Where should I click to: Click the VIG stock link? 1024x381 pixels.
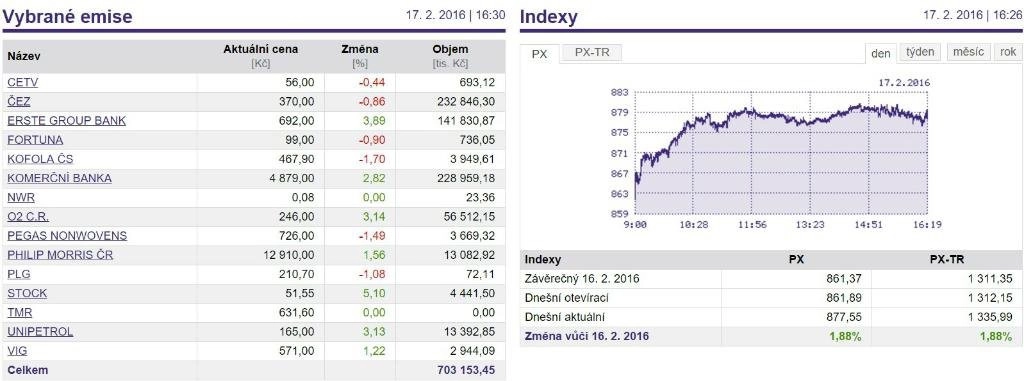click(x=17, y=351)
